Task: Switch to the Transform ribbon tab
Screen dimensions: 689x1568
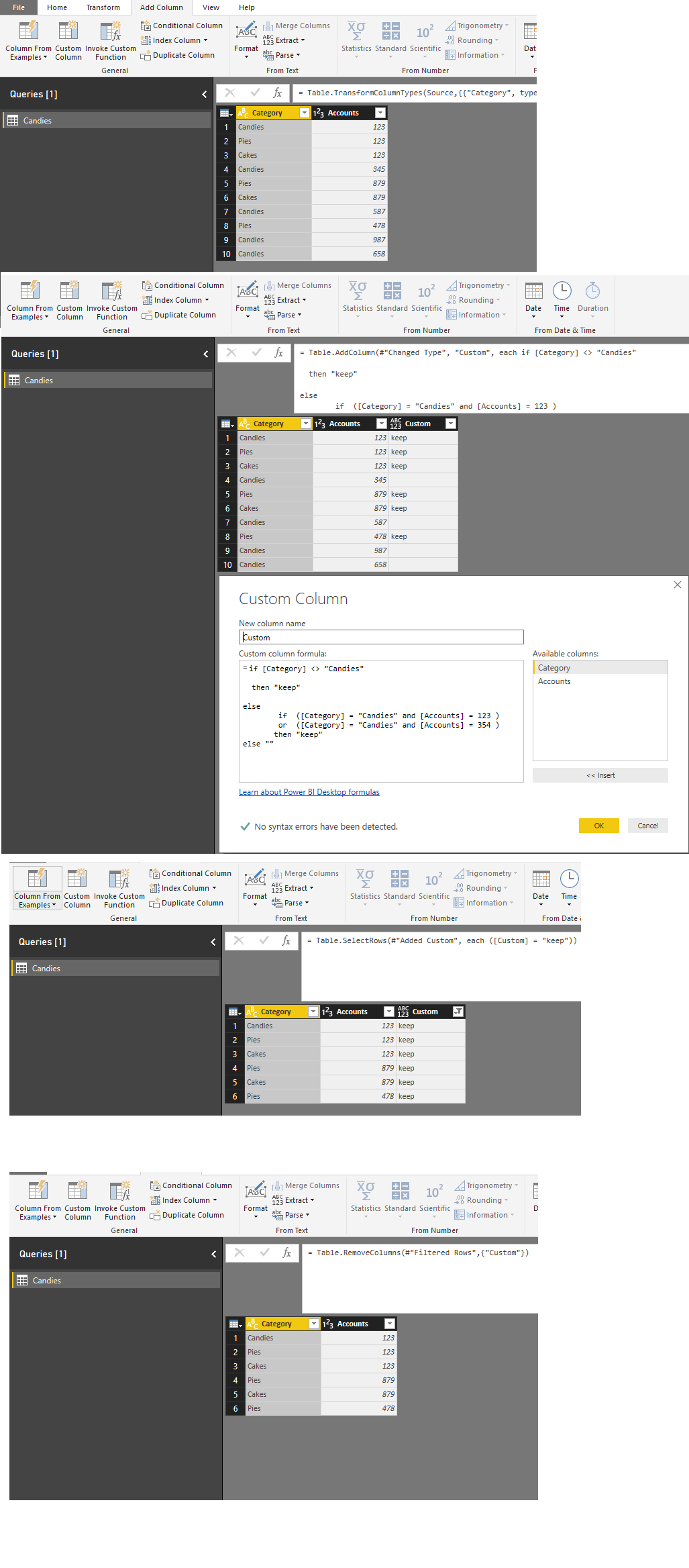Action: tap(103, 7)
